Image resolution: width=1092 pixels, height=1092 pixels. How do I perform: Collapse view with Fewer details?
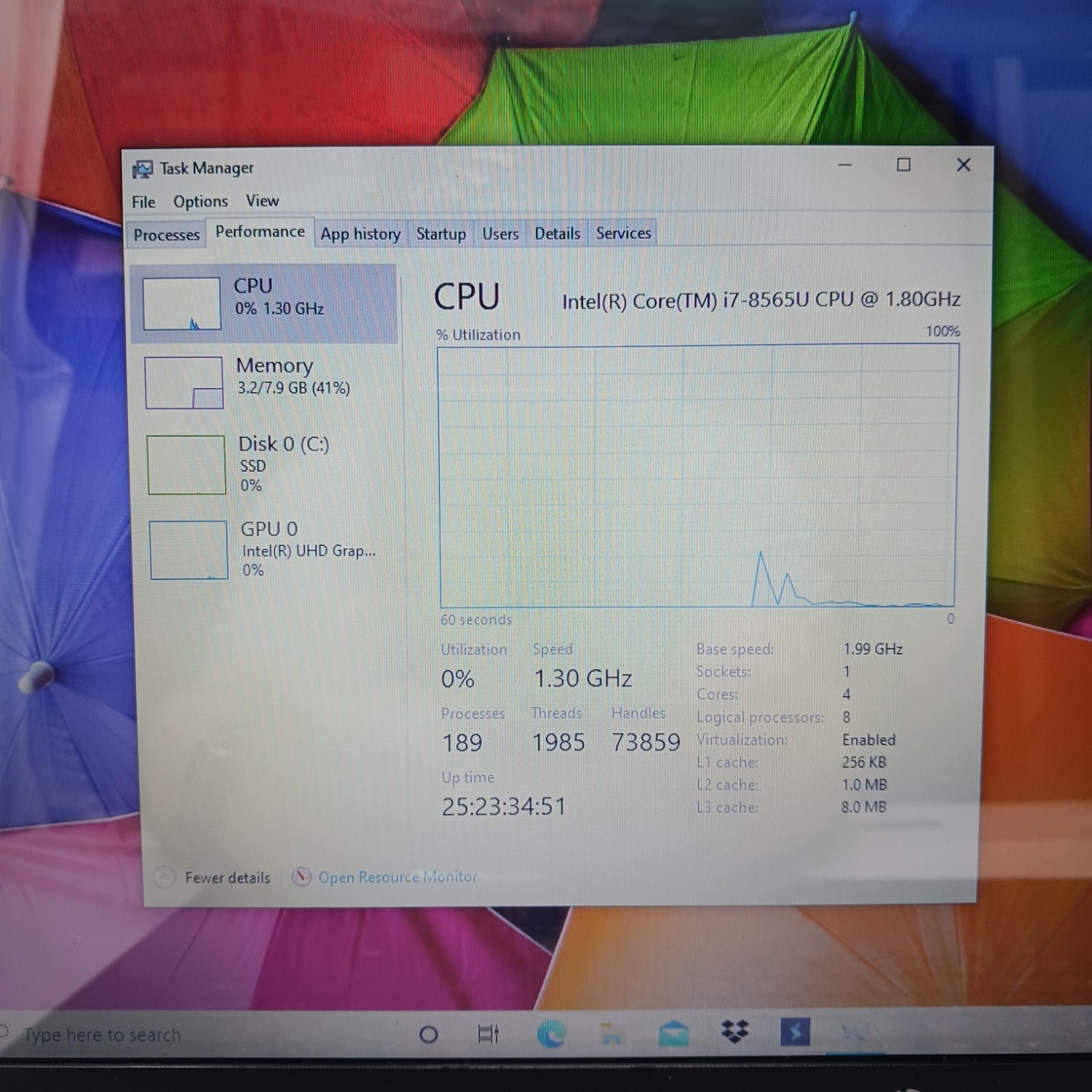click(x=226, y=878)
